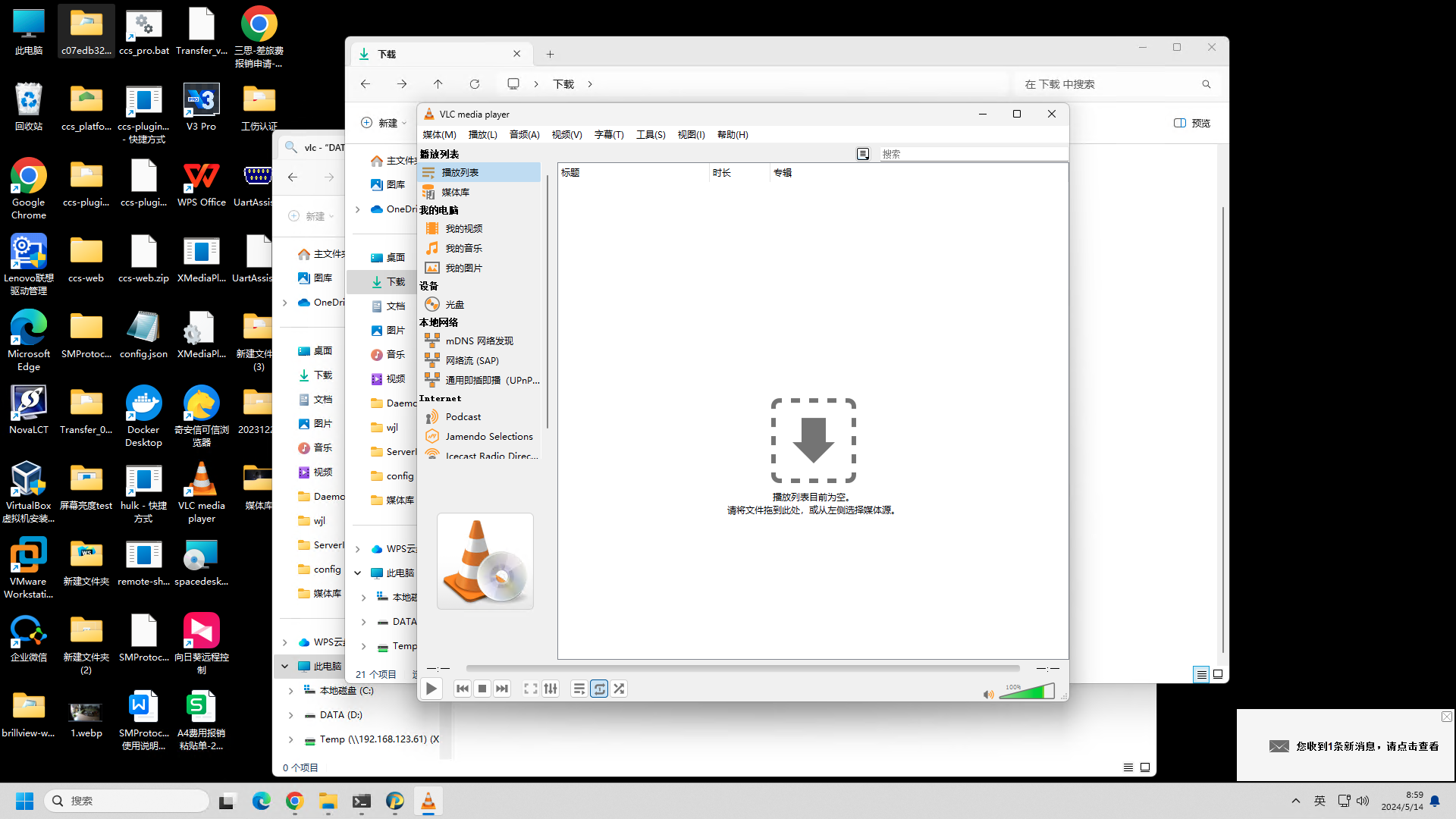Open the 音频(A) menu
This screenshot has width=1456, height=819.
point(525,134)
